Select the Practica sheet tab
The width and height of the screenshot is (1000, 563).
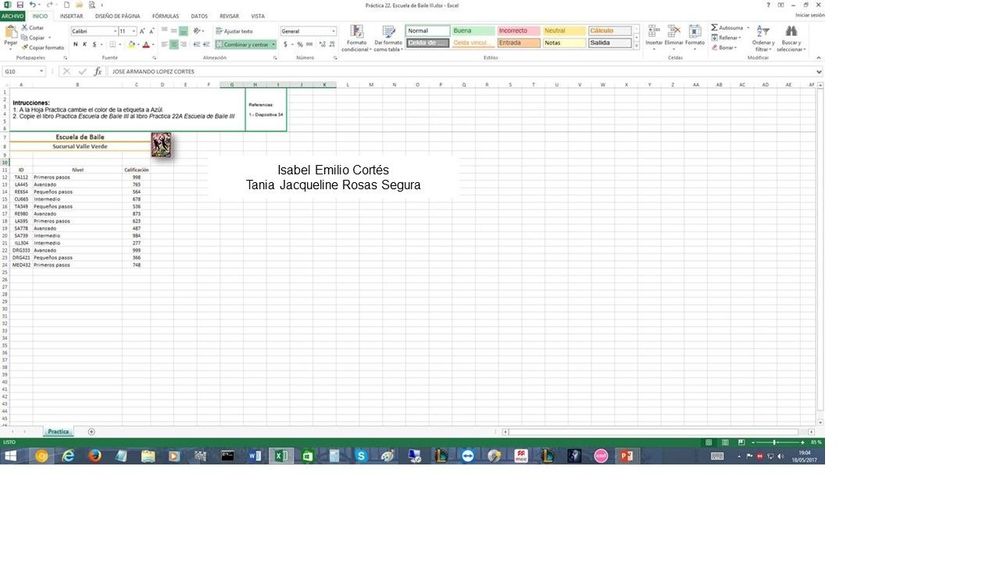click(59, 432)
